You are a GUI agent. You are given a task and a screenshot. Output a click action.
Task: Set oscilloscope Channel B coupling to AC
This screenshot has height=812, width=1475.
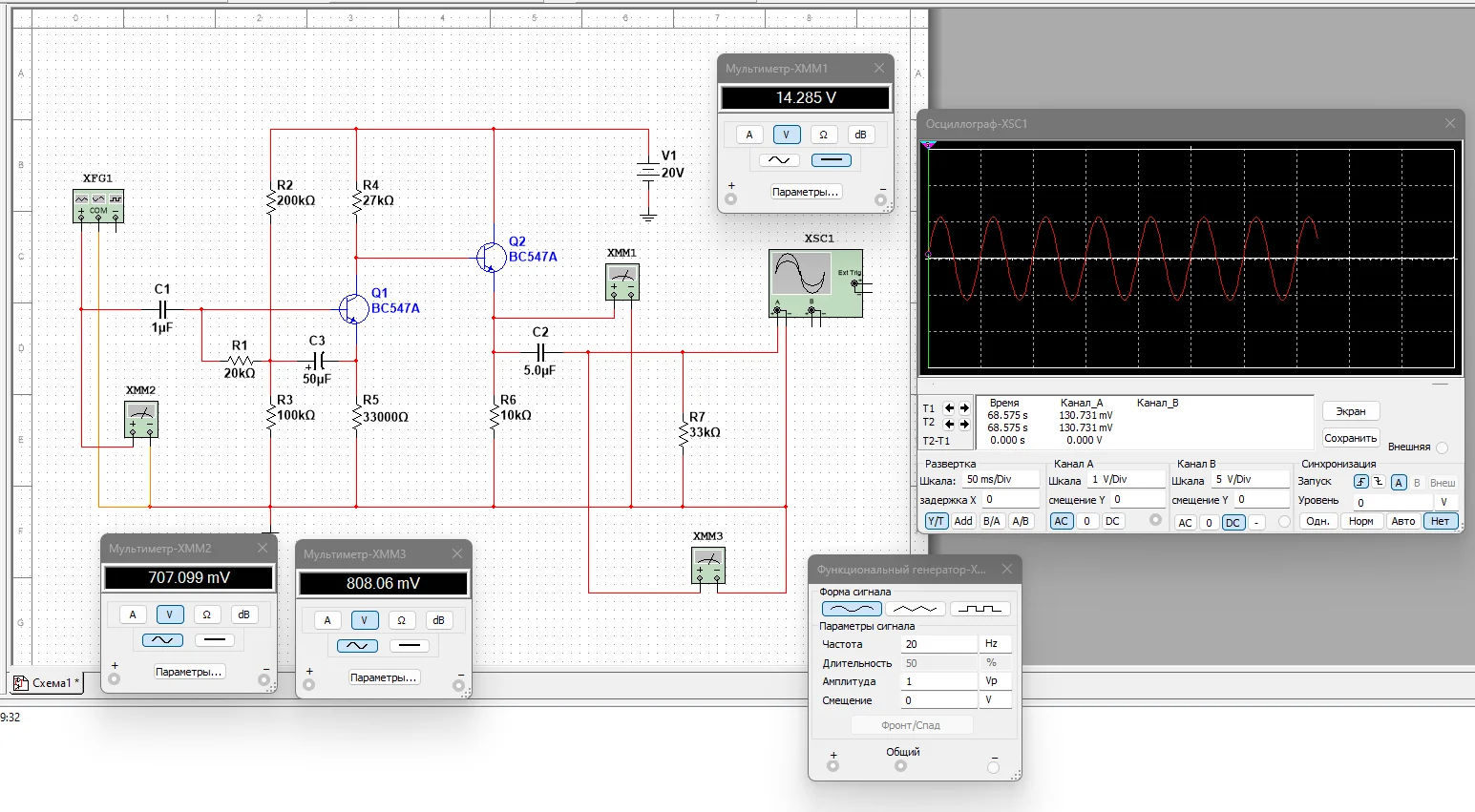click(1185, 523)
